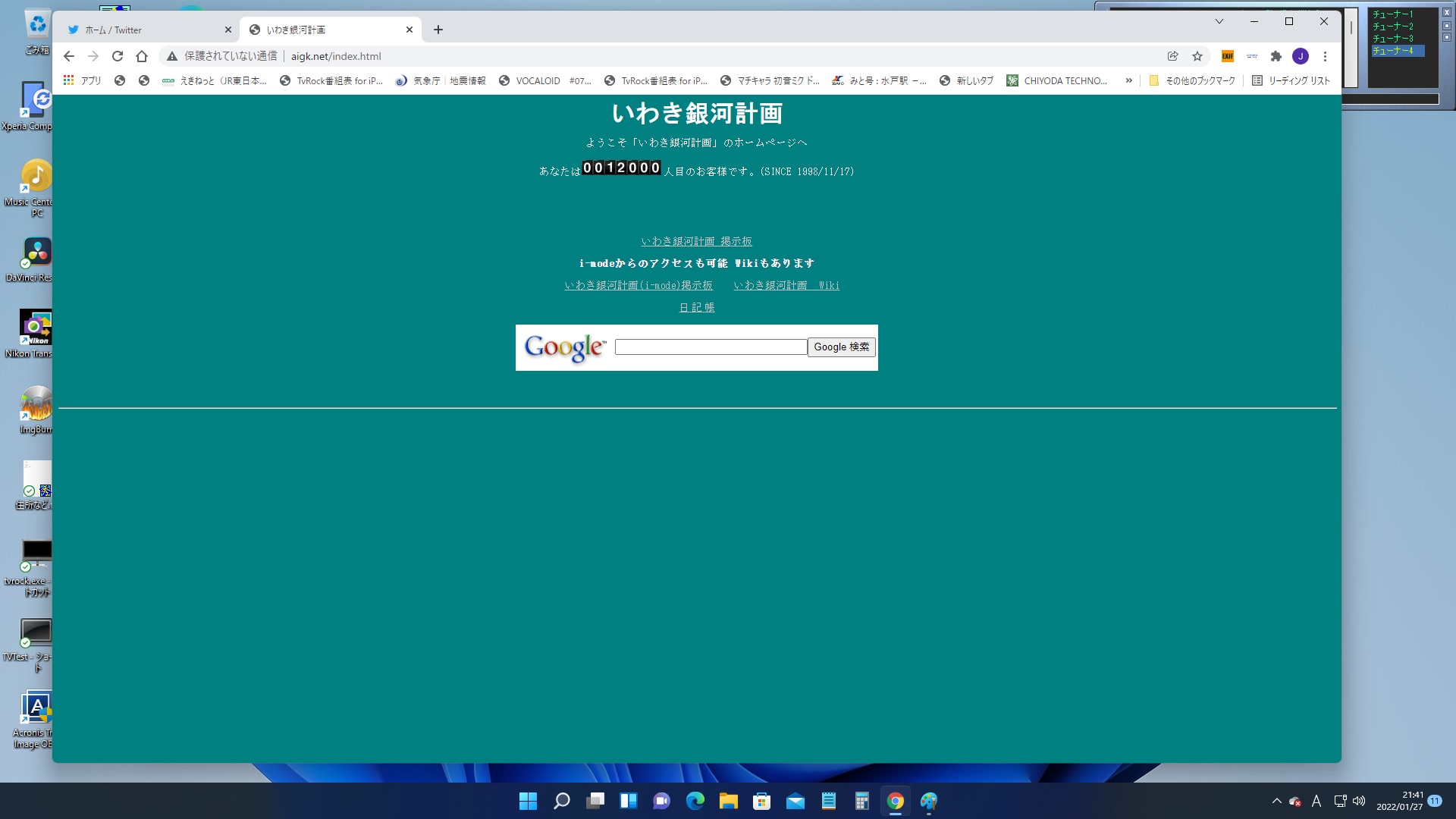Launch Microsoft Edge from the taskbar
Screen dimensions: 1456x819
click(695, 801)
